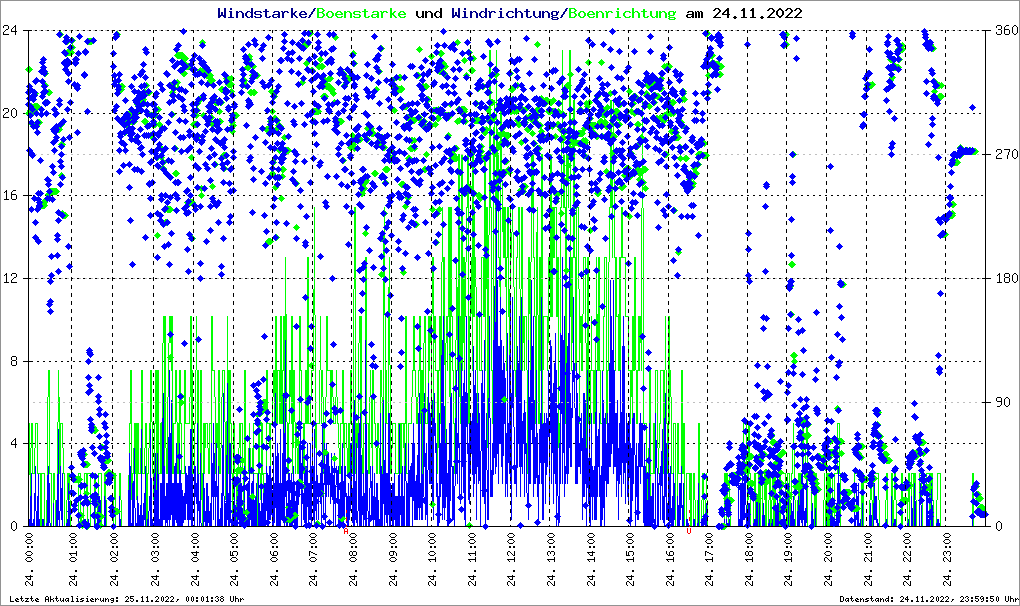Click the 8 value on wind speed axis
1020x606 pixels.
(x=14, y=361)
